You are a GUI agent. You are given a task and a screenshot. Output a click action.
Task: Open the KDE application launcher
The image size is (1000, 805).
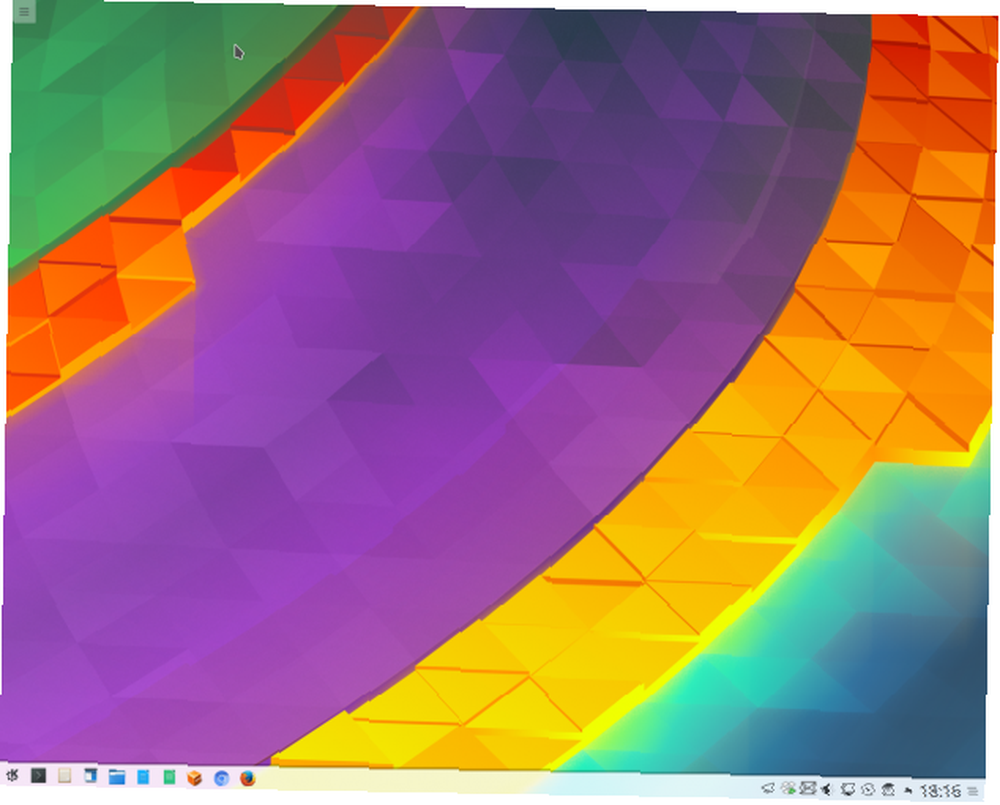12,775
